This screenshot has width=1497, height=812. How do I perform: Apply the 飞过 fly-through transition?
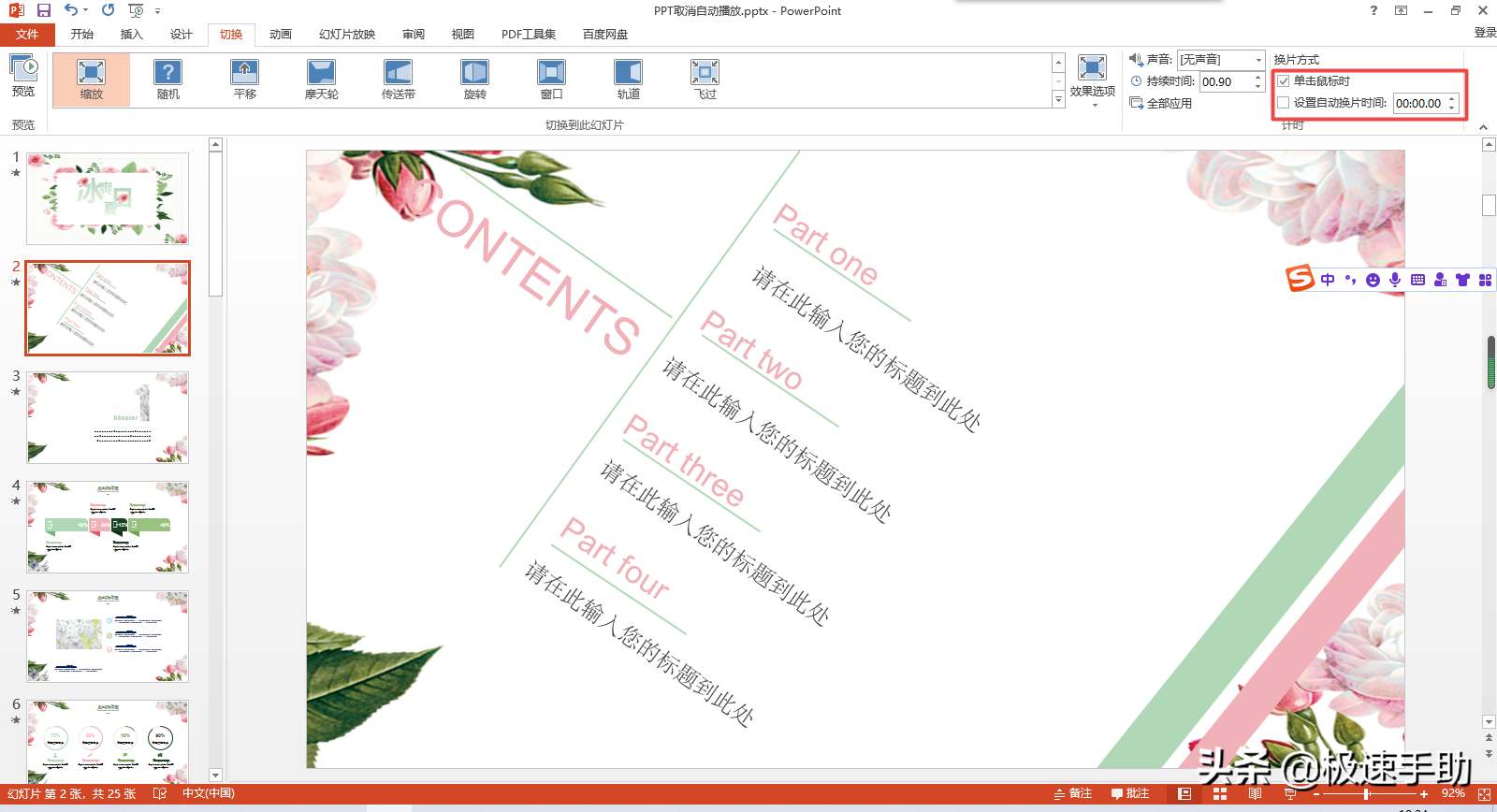705,80
